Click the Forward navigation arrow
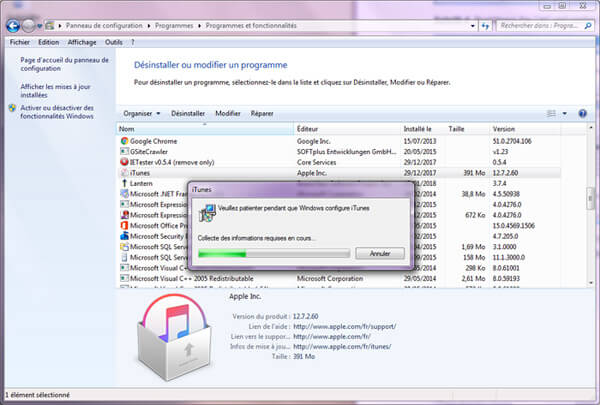 click(29, 26)
